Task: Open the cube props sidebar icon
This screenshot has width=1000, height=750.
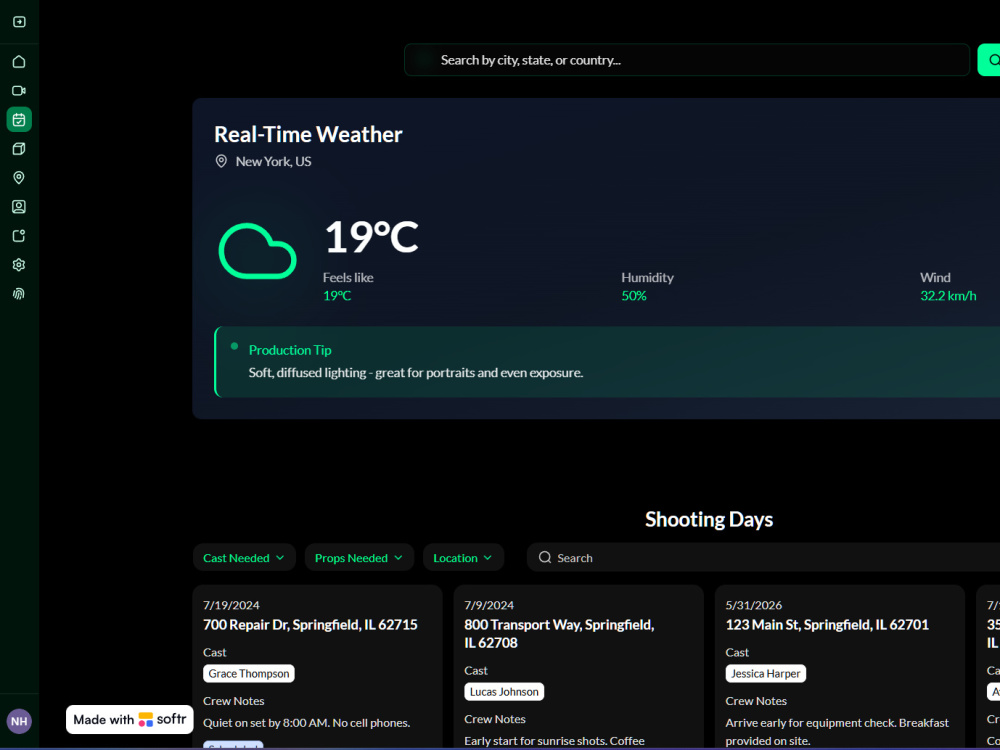Action: click(19, 149)
